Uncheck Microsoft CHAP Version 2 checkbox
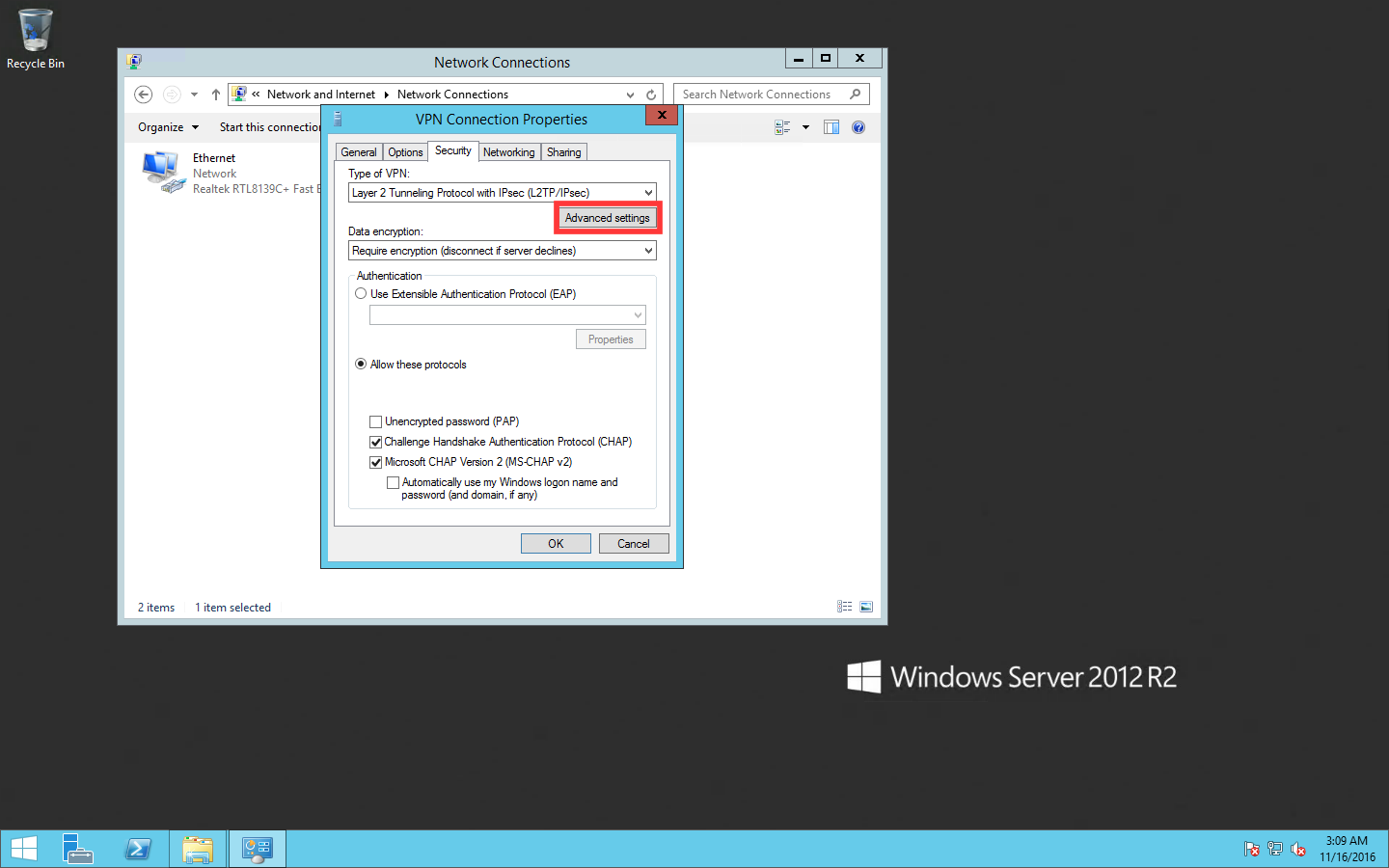The width and height of the screenshot is (1389, 868). [376, 462]
